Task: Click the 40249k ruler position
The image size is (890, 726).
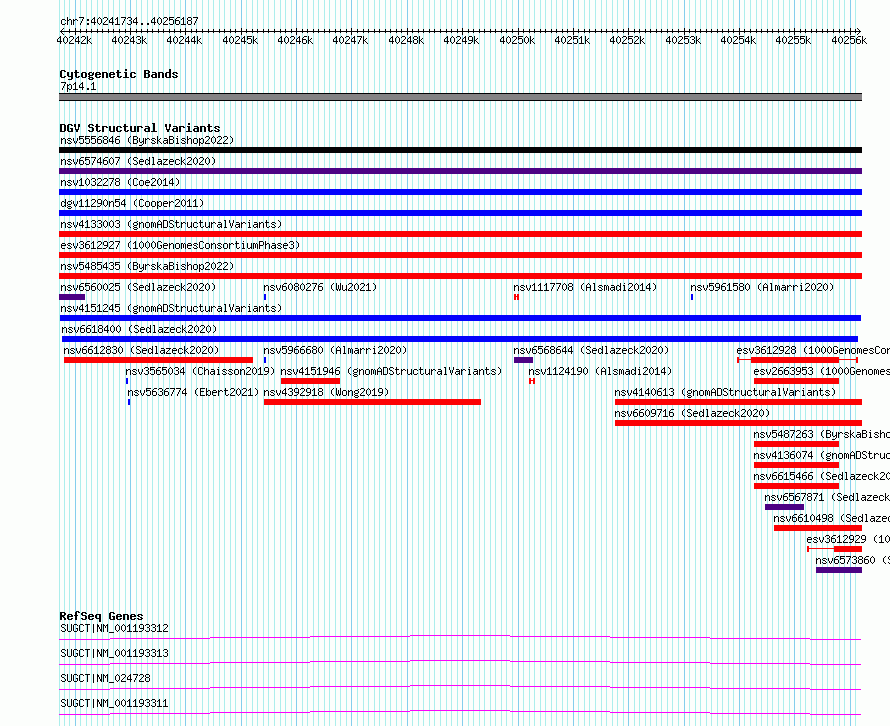Action: tap(461, 40)
